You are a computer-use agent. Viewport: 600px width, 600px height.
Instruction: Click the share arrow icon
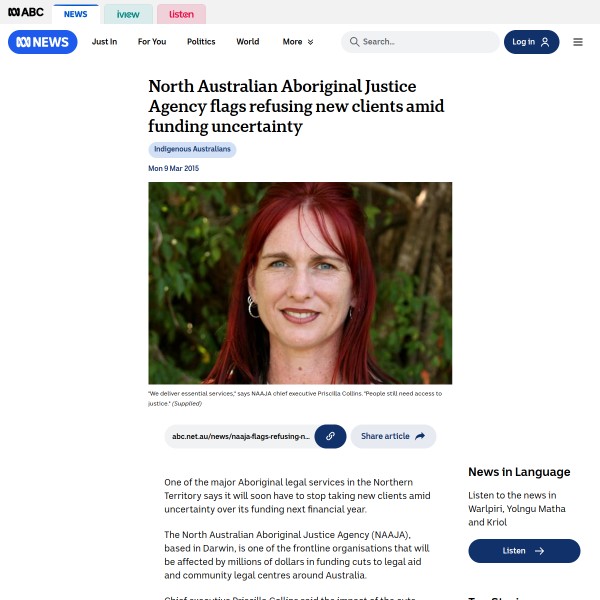[x=420, y=436]
